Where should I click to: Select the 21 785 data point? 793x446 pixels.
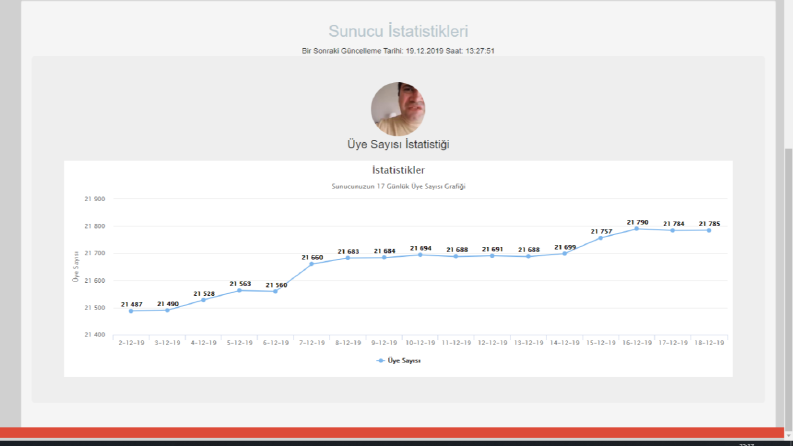point(709,230)
